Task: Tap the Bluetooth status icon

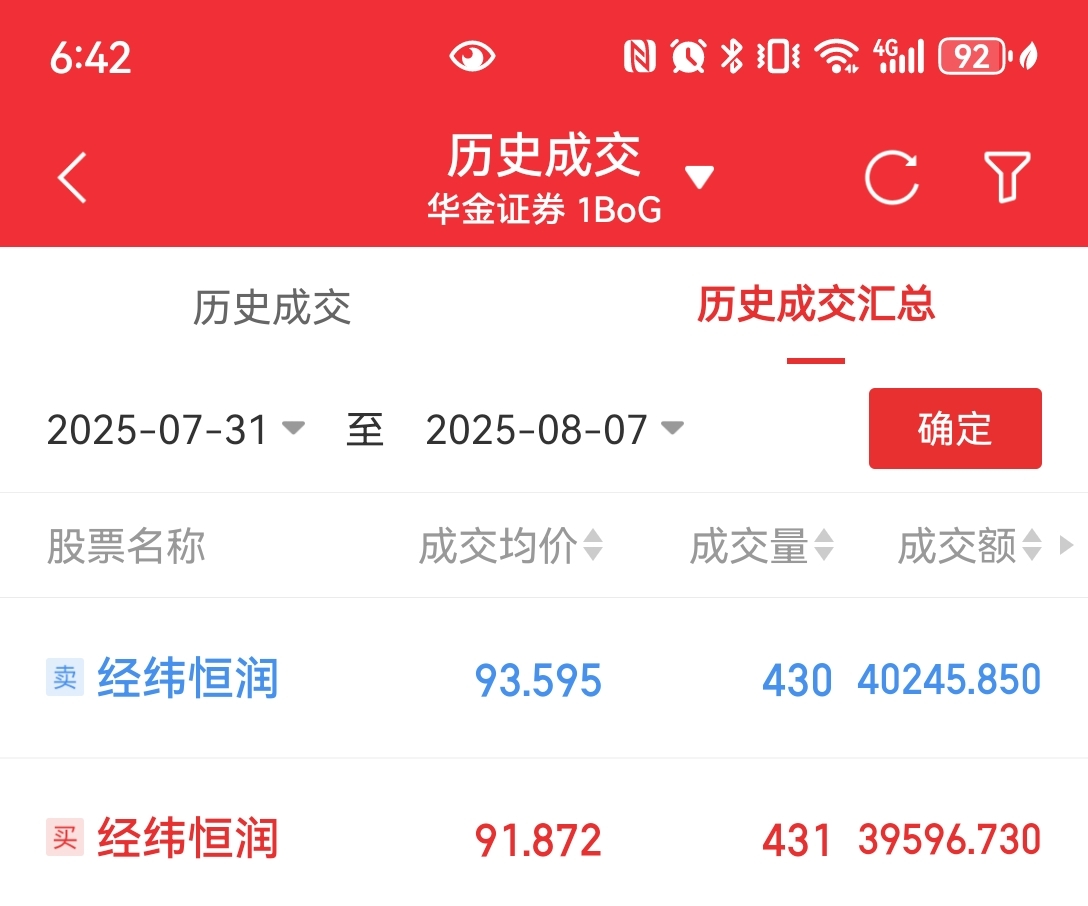Action: click(x=731, y=56)
